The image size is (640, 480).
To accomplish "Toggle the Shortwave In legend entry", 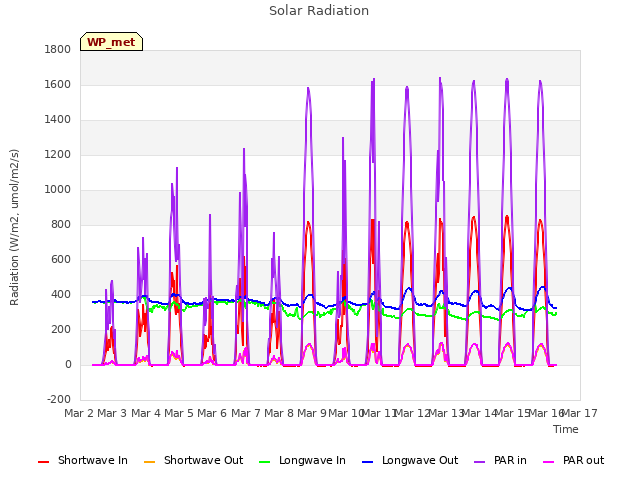I will coord(83,460).
